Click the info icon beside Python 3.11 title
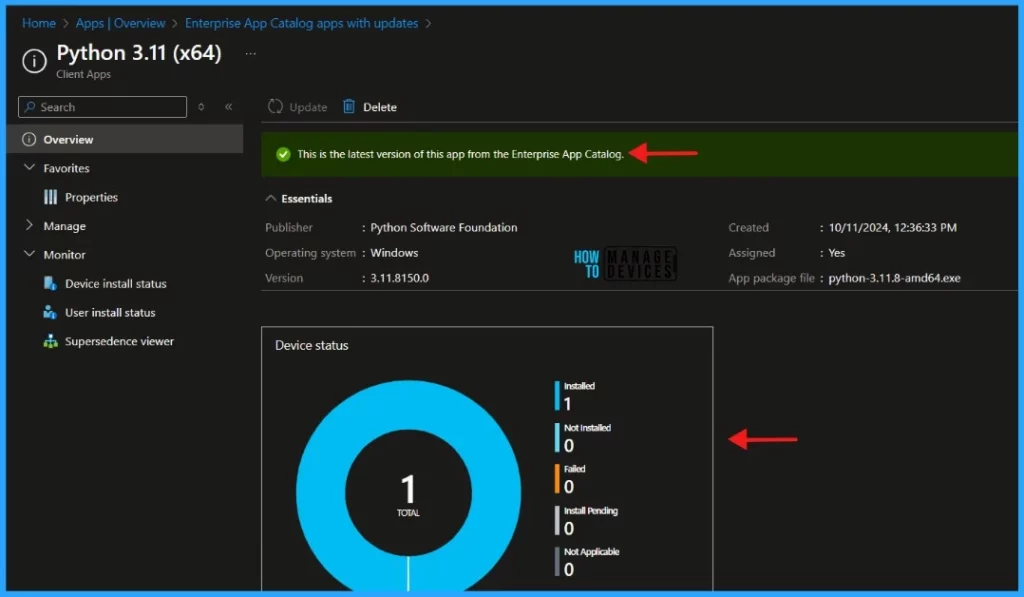 click(34, 61)
